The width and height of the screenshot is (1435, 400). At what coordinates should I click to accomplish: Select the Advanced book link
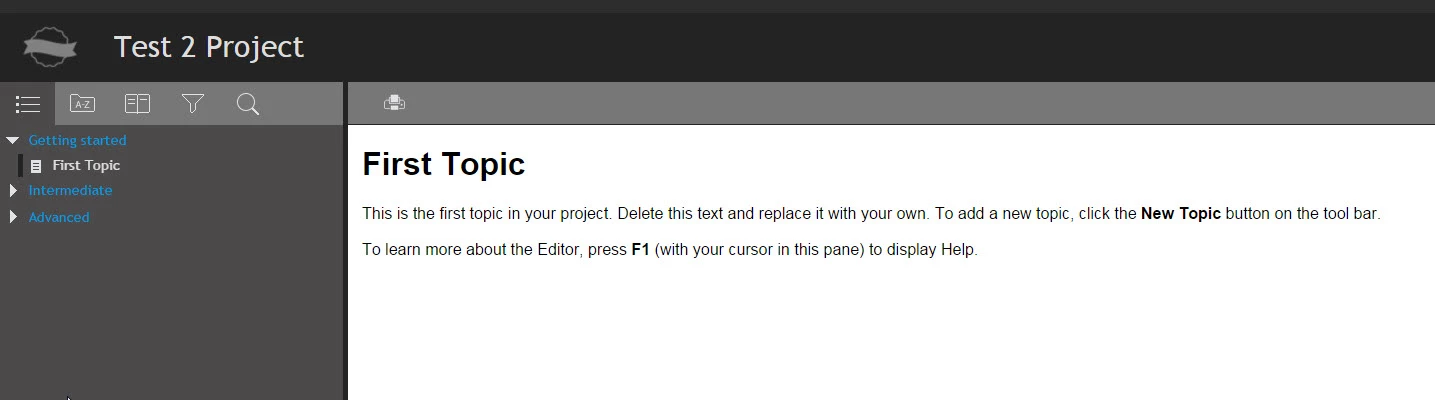[59, 217]
